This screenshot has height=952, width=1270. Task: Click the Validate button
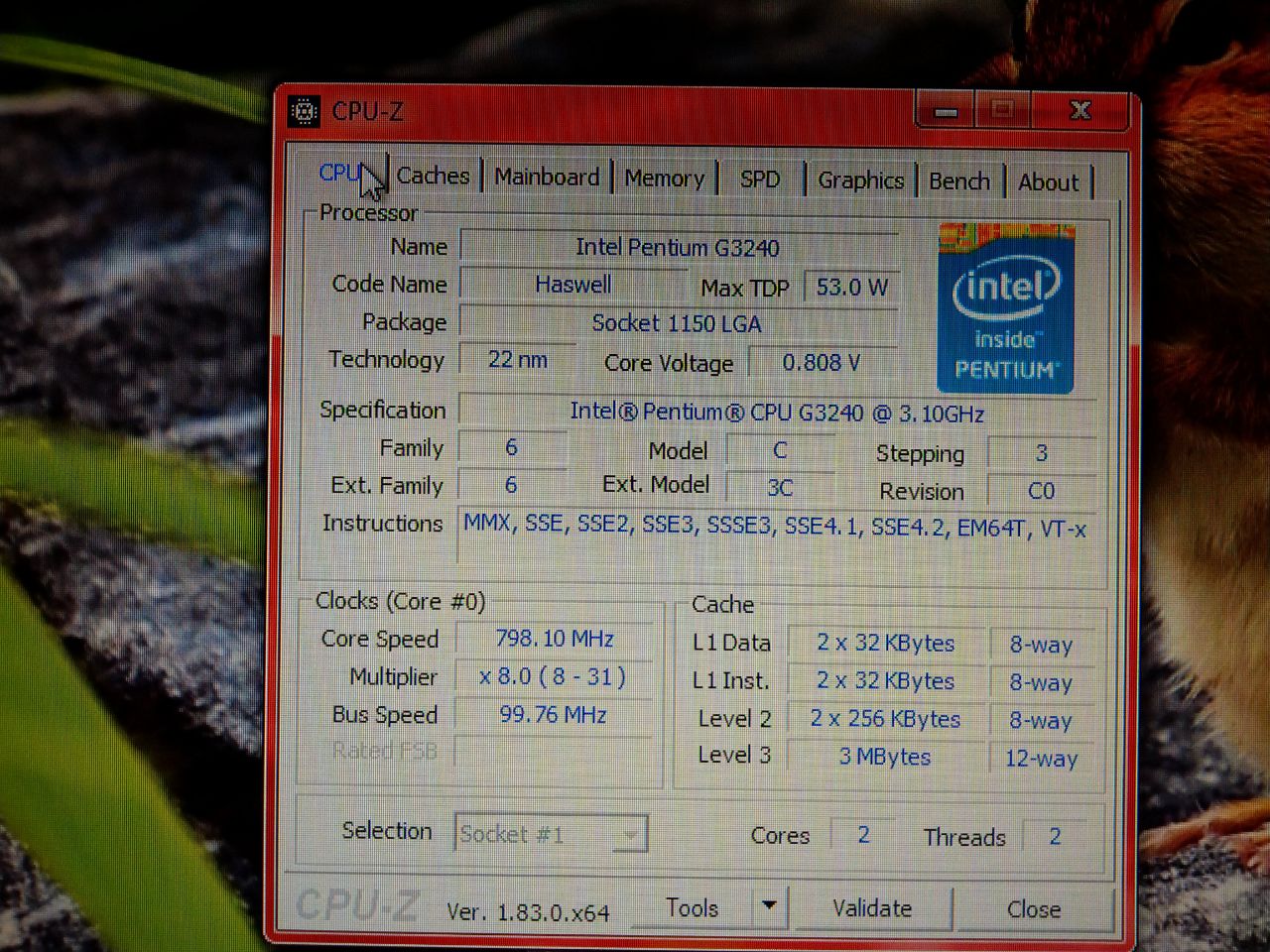[x=871, y=908]
